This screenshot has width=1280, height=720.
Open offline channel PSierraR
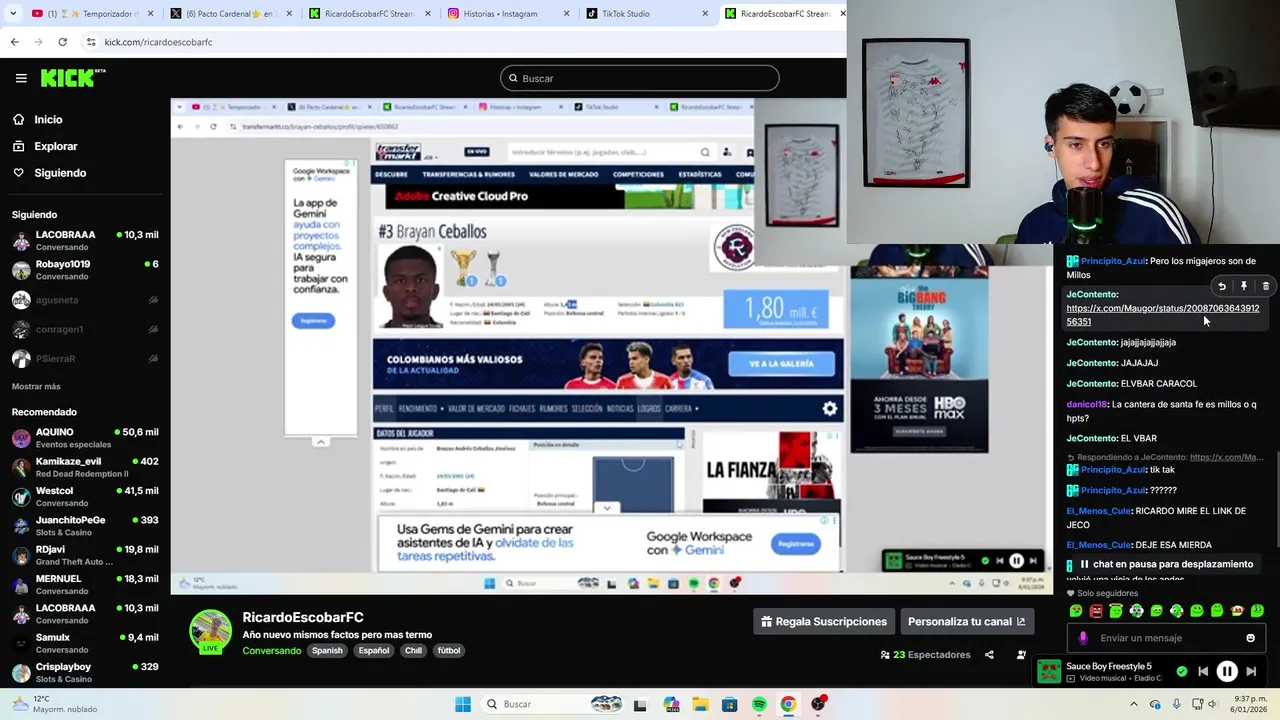[x=85, y=358]
